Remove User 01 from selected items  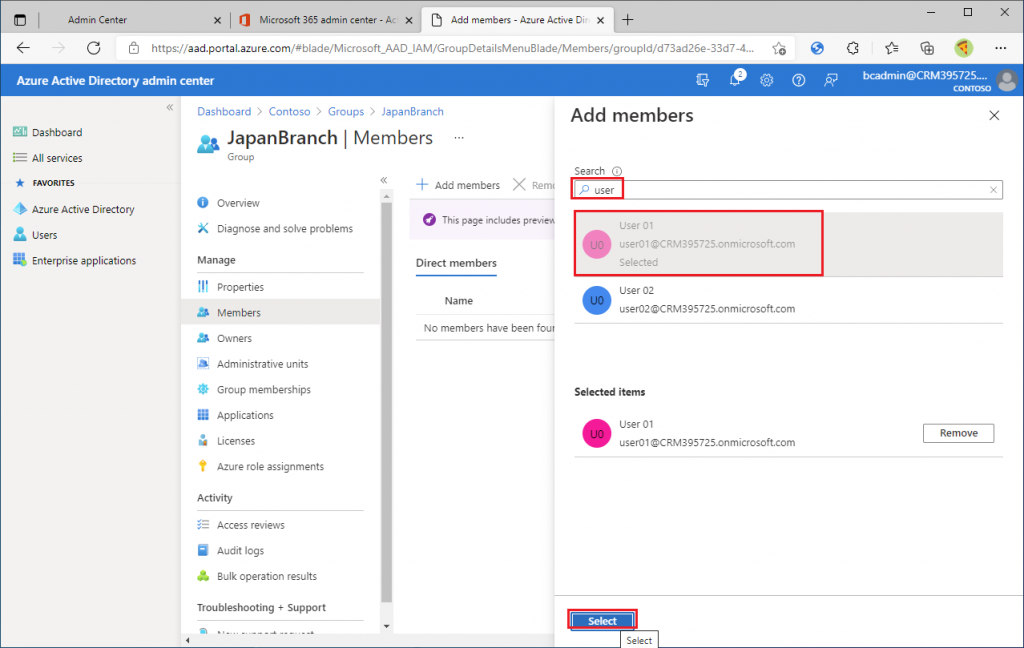(x=958, y=433)
